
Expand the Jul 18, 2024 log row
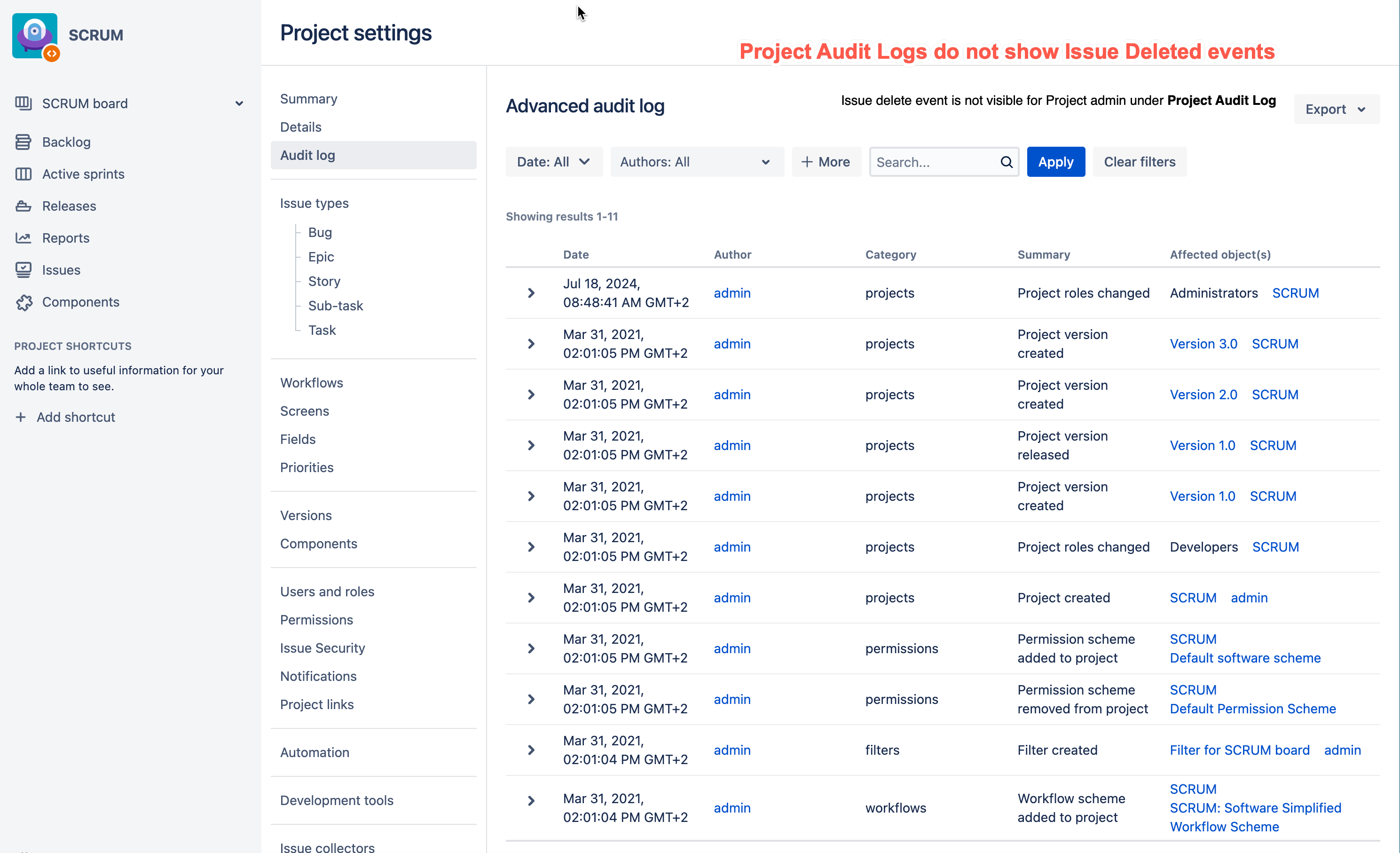[531, 292]
